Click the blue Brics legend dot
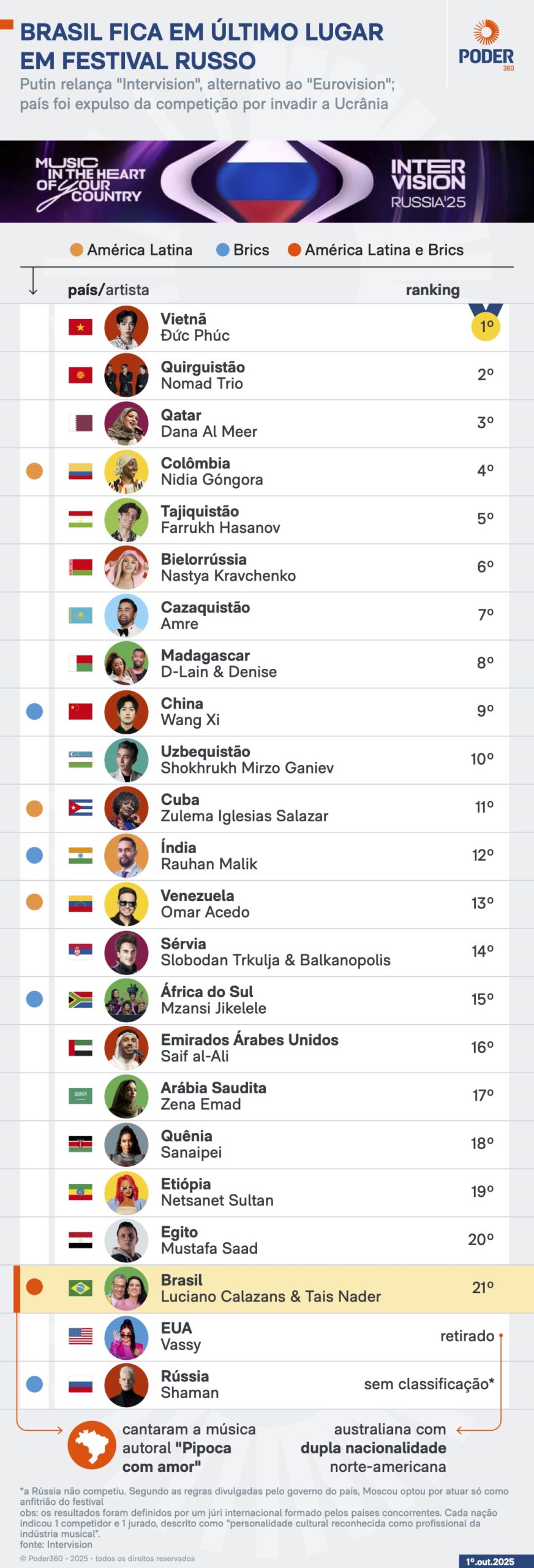 [x=223, y=250]
